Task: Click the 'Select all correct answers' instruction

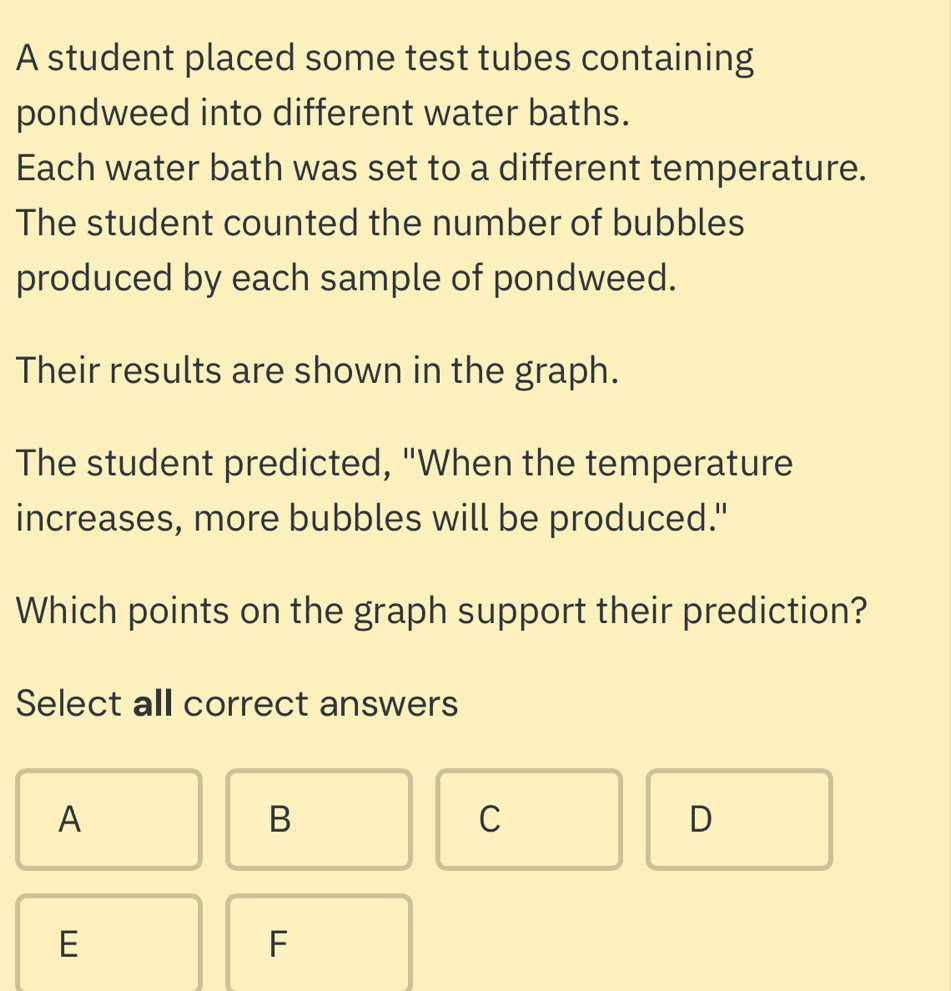Action: click(x=237, y=704)
